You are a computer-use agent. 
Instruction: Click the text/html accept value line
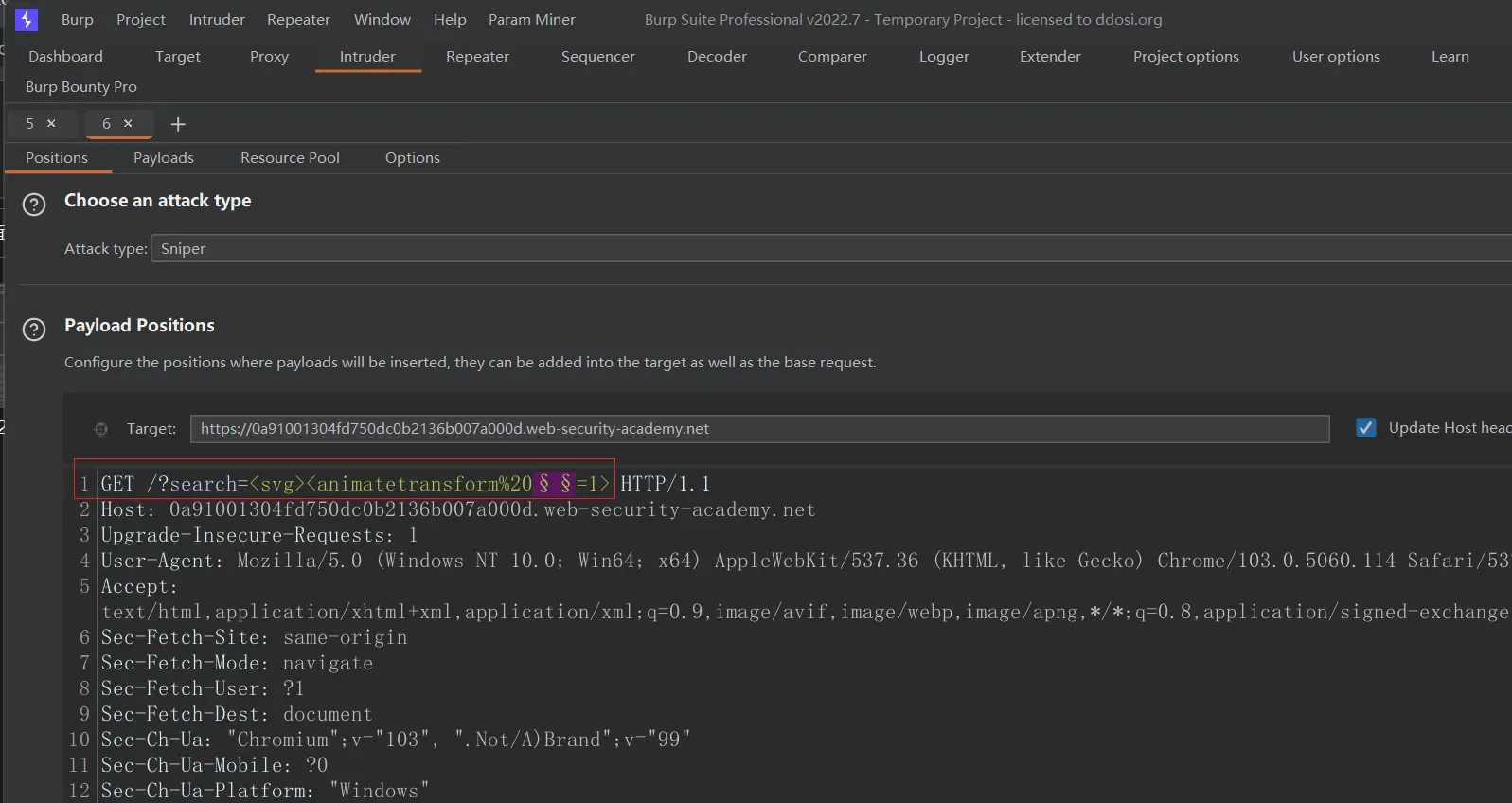[806, 612]
